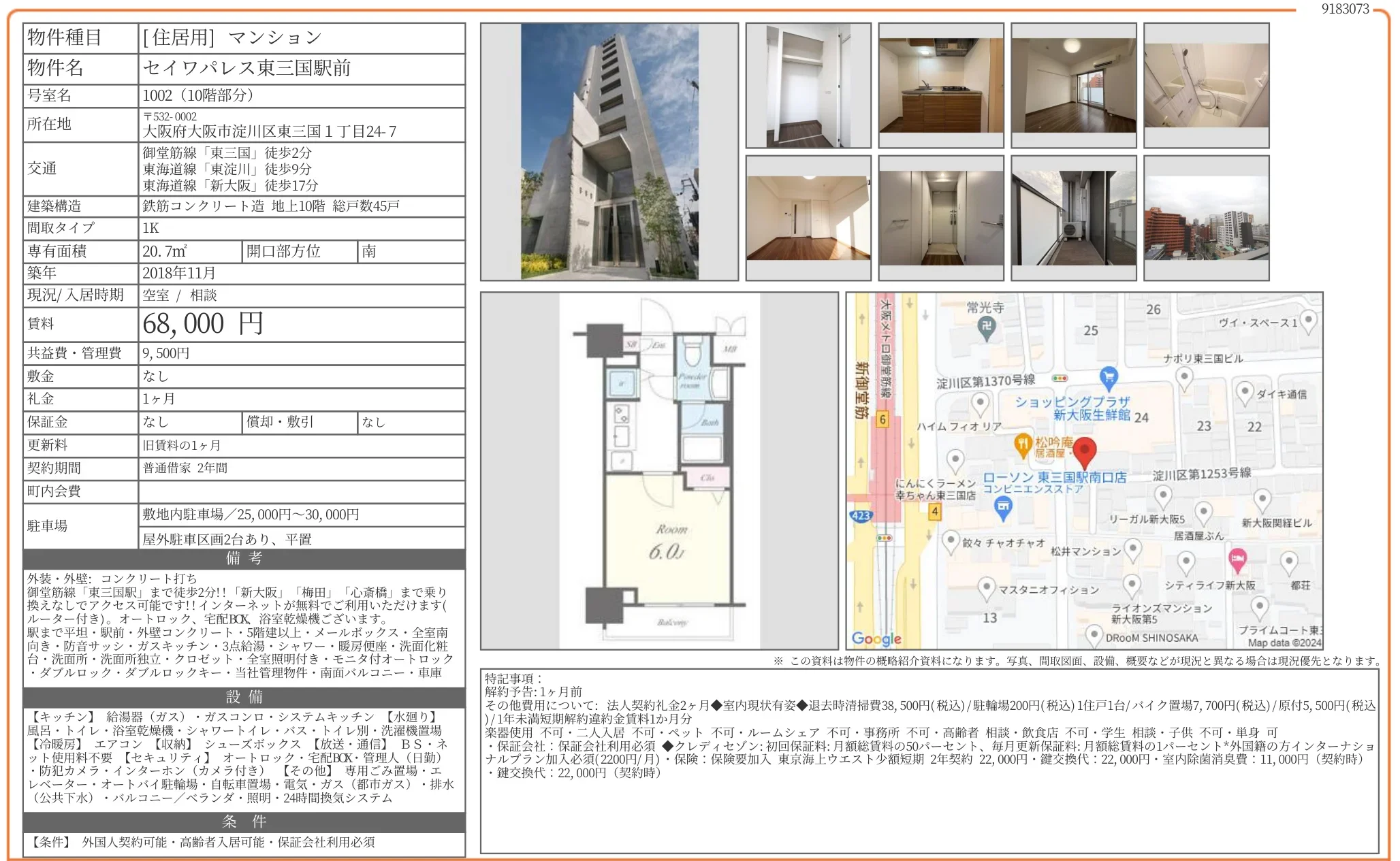The image size is (1400, 861).
Task: Click the yellow station exit 4 marker
Action: (934, 511)
